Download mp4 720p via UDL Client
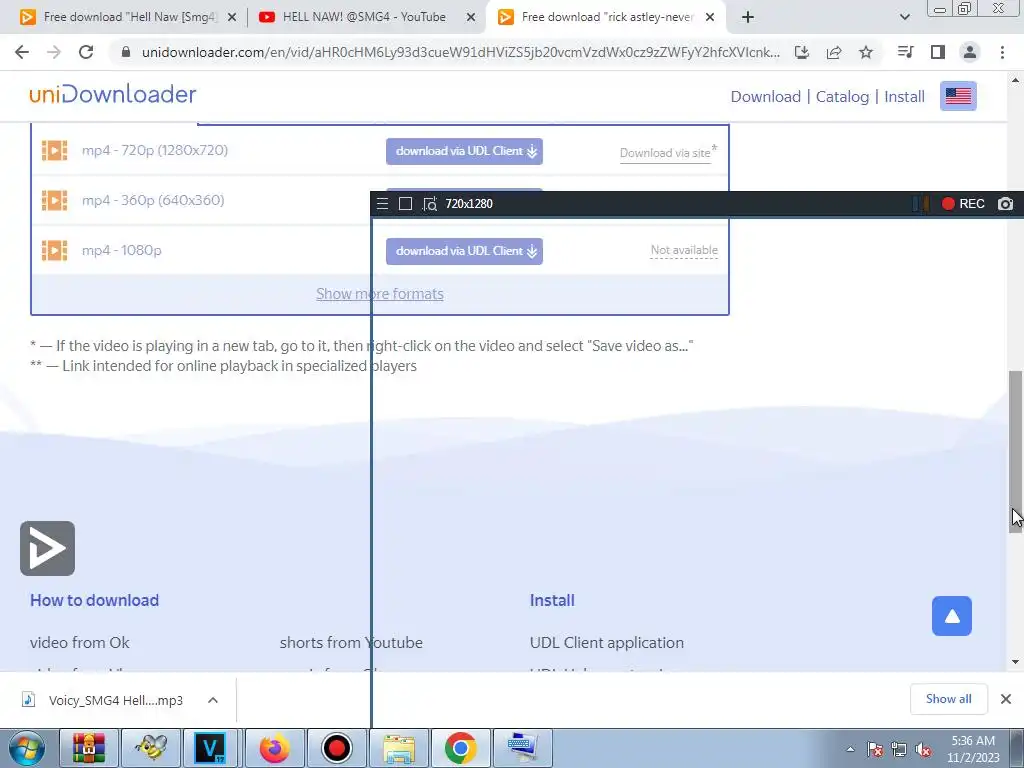Image resolution: width=1024 pixels, height=768 pixels. pyautogui.click(x=464, y=151)
